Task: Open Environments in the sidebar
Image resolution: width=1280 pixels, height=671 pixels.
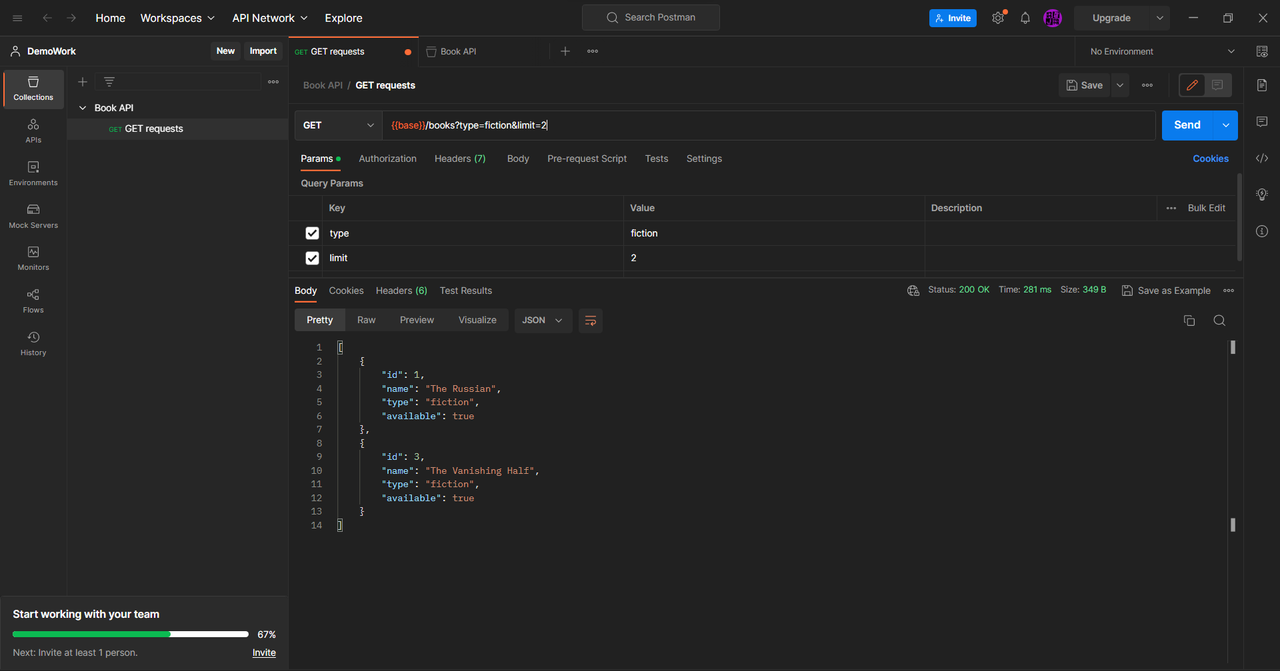Action: [x=33, y=174]
